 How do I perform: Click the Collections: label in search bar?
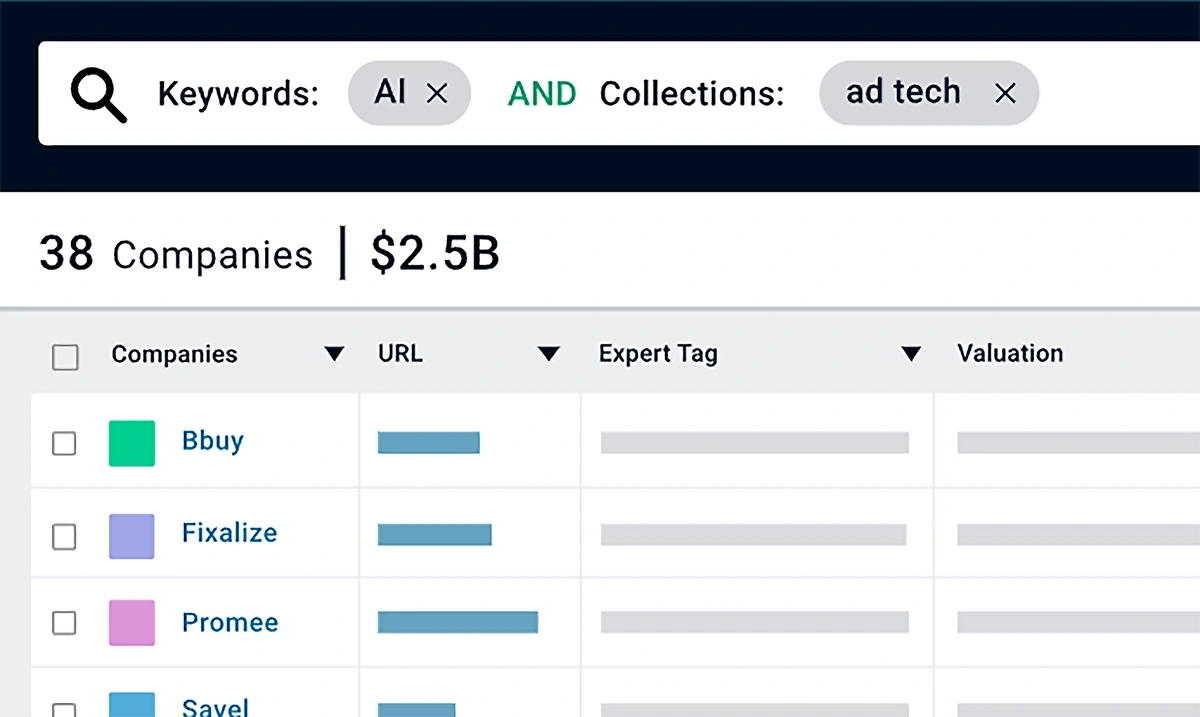692,94
